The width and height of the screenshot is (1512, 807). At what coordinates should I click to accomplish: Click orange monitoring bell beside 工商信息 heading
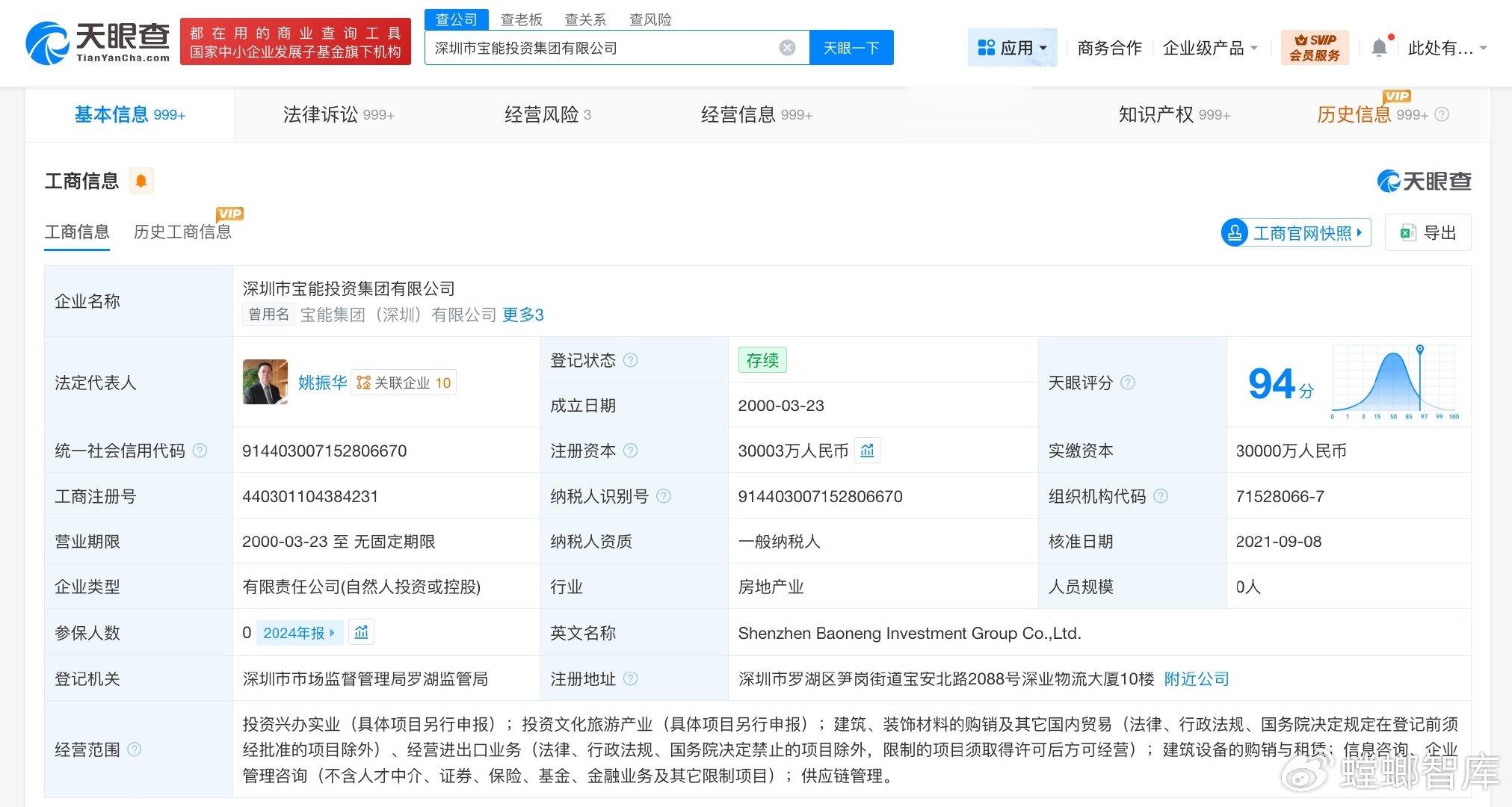click(x=141, y=181)
